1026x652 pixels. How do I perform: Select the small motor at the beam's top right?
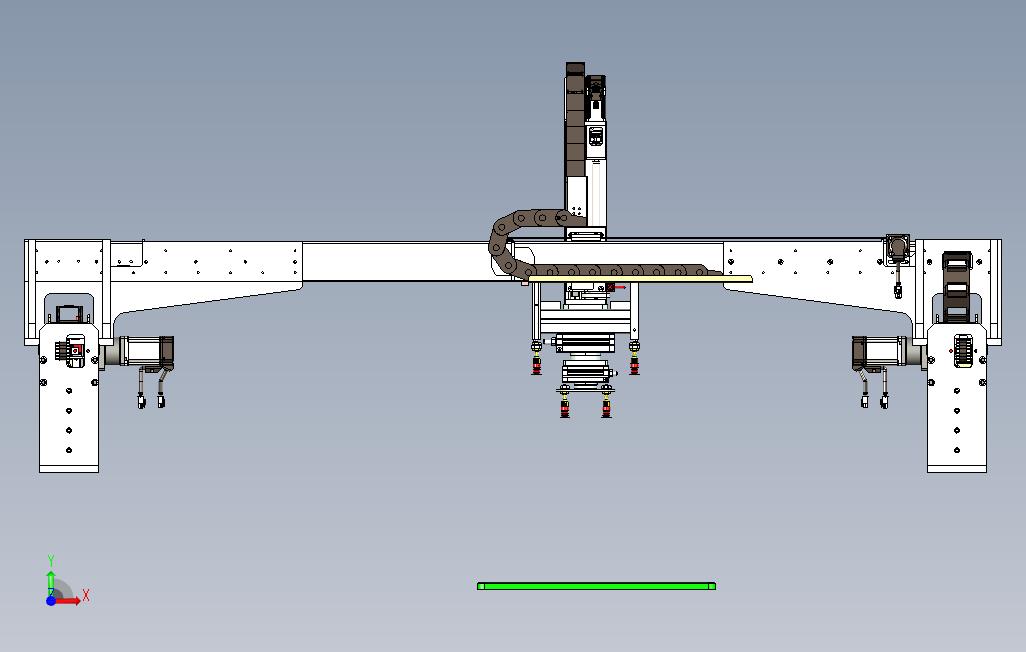(x=897, y=249)
